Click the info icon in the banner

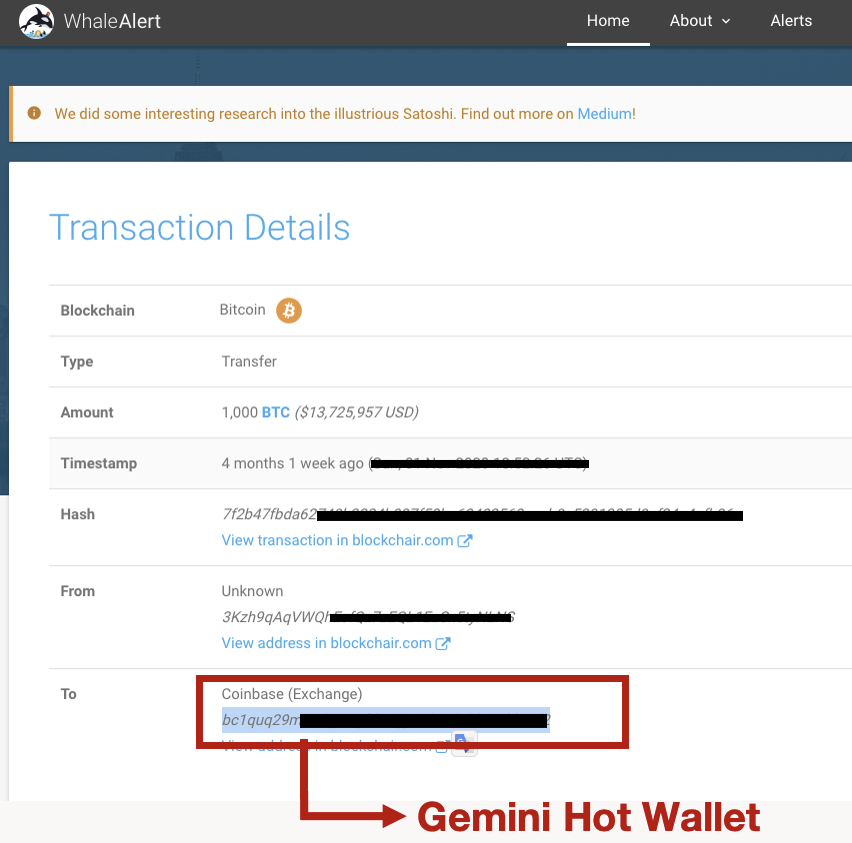[34, 113]
